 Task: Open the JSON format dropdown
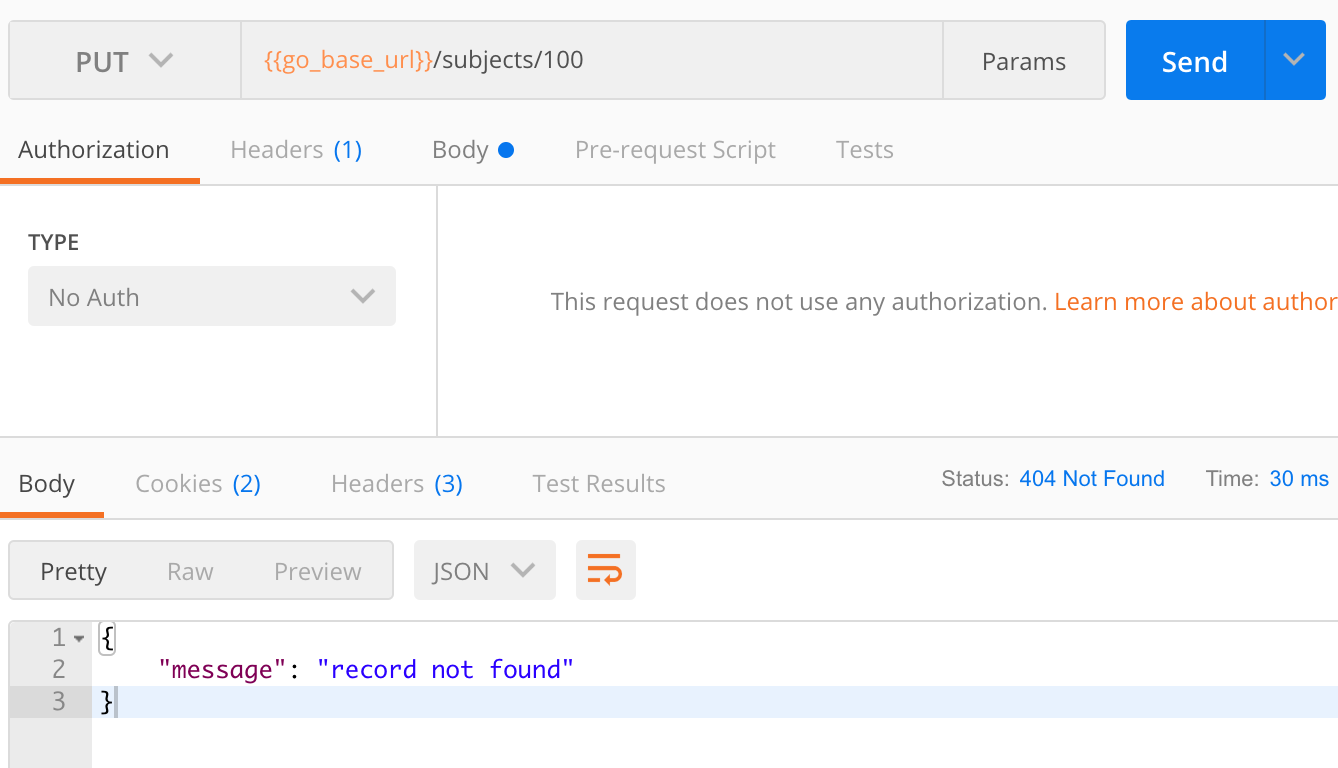[x=484, y=571]
